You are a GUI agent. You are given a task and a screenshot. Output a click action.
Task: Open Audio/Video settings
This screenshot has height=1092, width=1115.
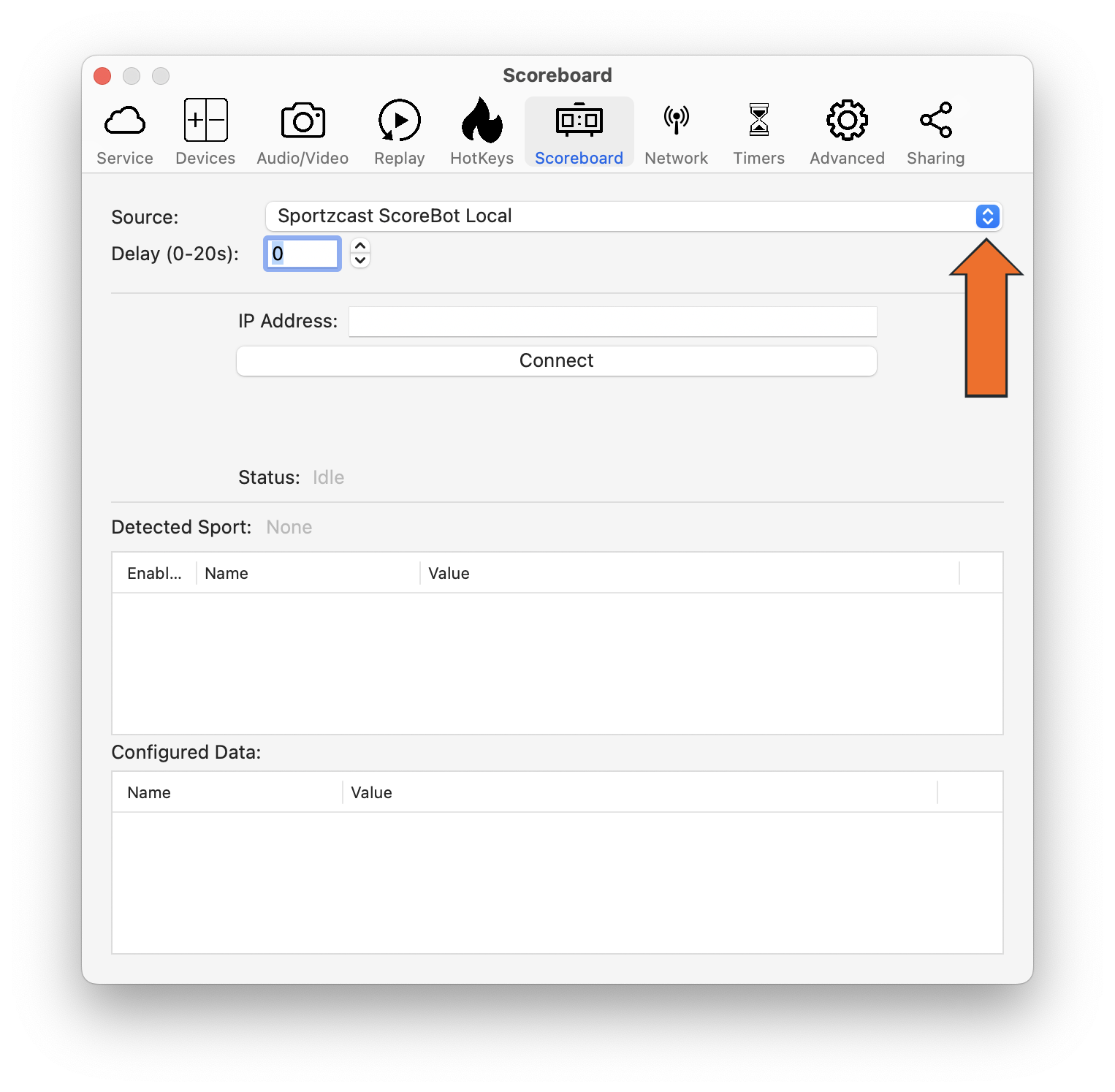coord(302,132)
